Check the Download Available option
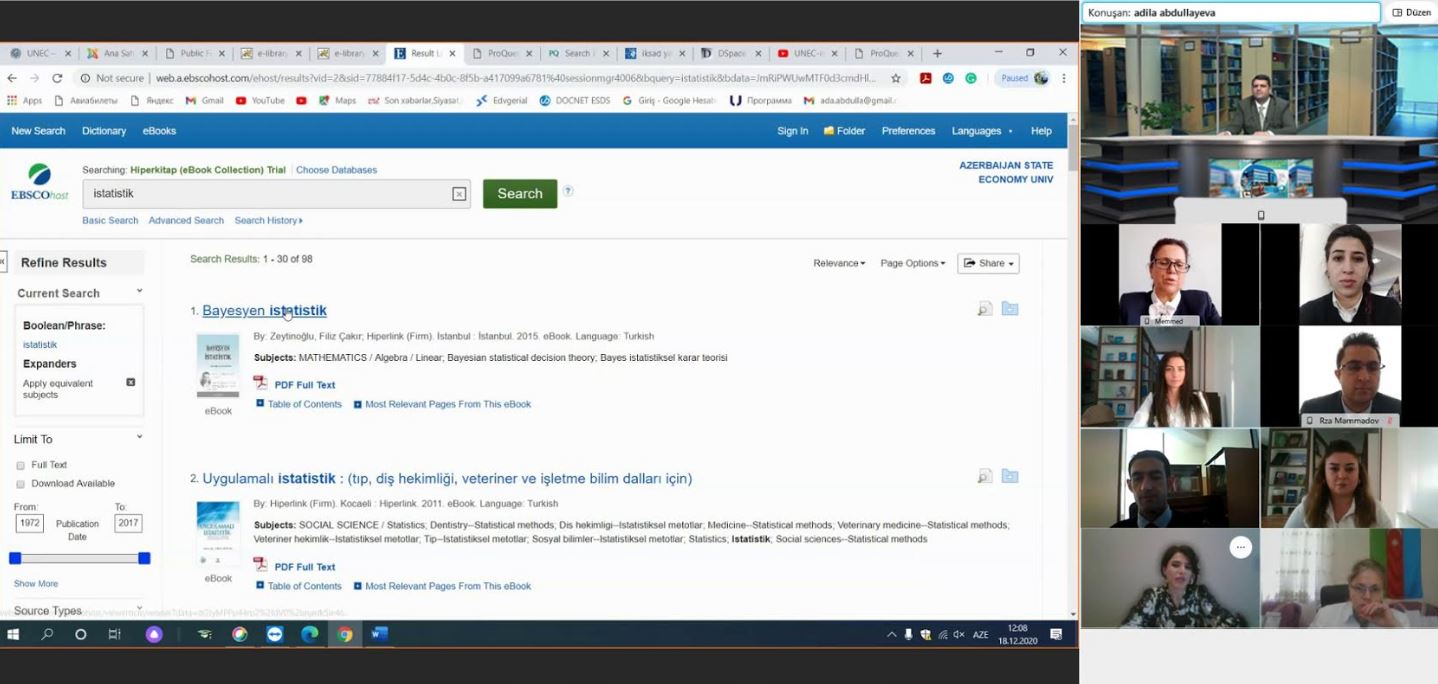Screen dimensions: 1438x684 tap(21, 484)
